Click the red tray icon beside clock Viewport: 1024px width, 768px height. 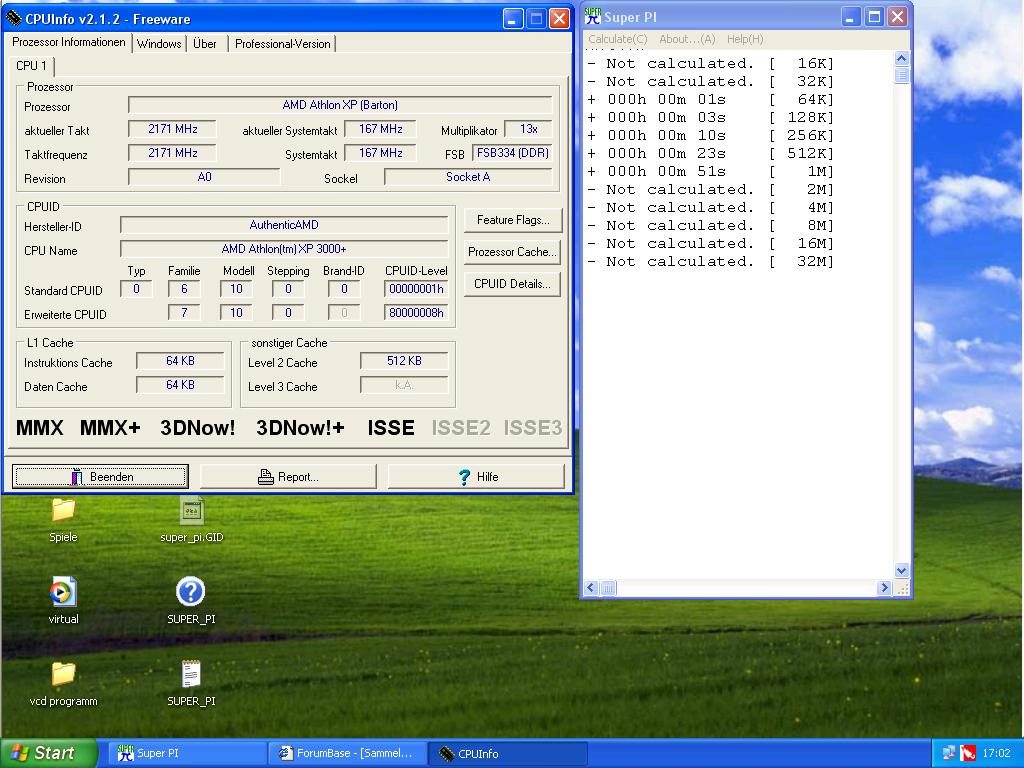click(968, 753)
